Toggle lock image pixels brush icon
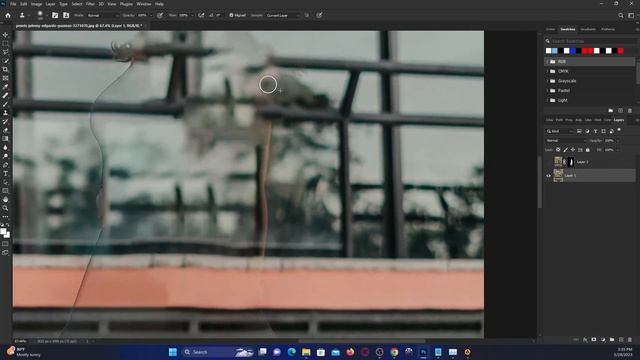 pos(565,150)
